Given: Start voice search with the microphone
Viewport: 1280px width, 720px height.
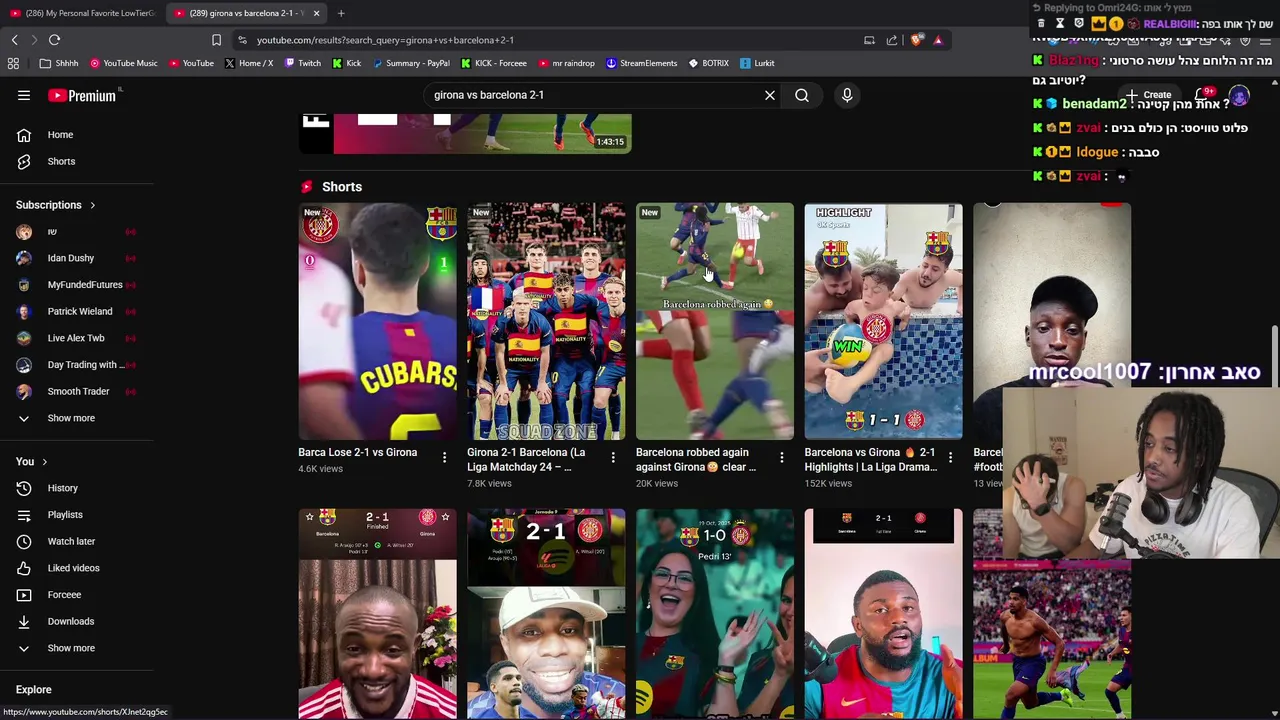Looking at the screenshot, I should coord(847,95).
